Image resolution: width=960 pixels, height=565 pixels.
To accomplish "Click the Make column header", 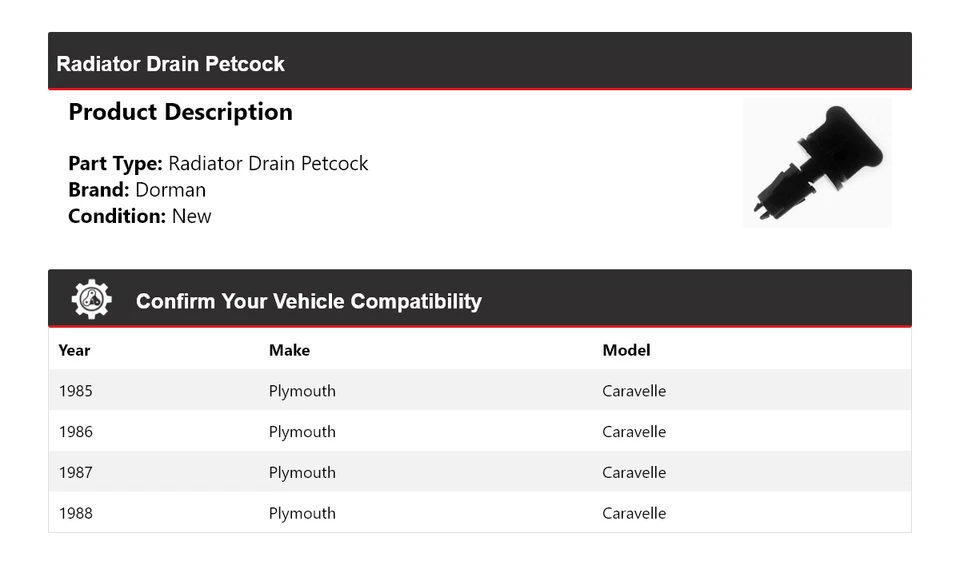I will tap(289, 350).
